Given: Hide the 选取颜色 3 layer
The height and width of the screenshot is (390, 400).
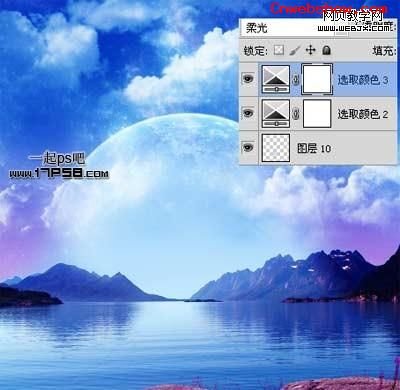Looking at the screenshot, I should pyautogui.click(x=248, y=79).
